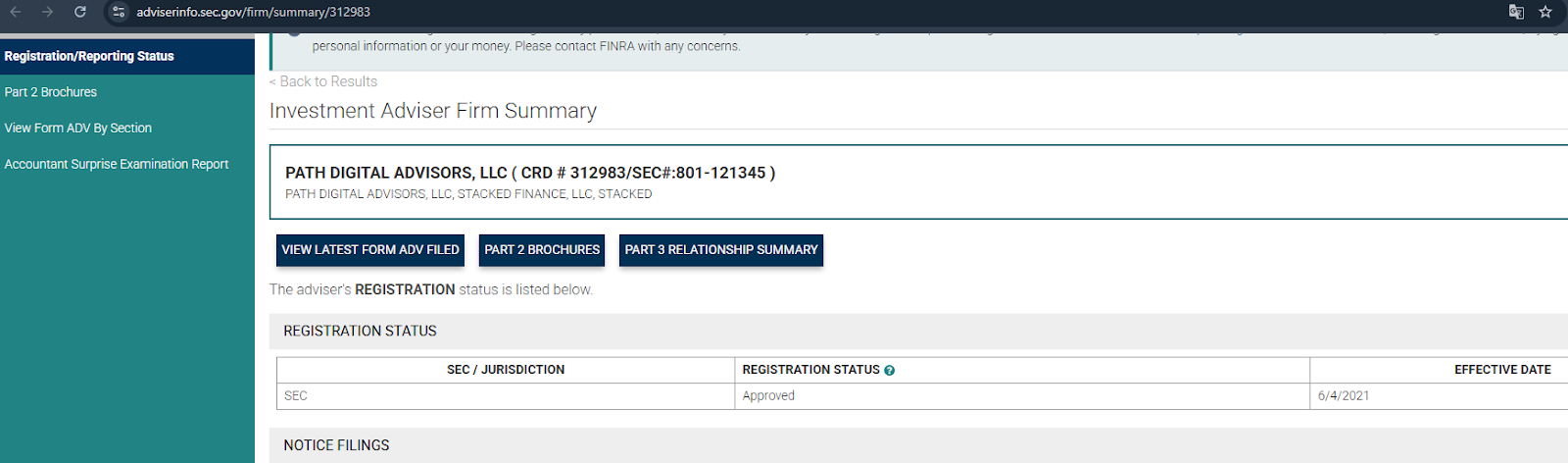
Task: Click the browser back arrow
Action: point(16,12)
